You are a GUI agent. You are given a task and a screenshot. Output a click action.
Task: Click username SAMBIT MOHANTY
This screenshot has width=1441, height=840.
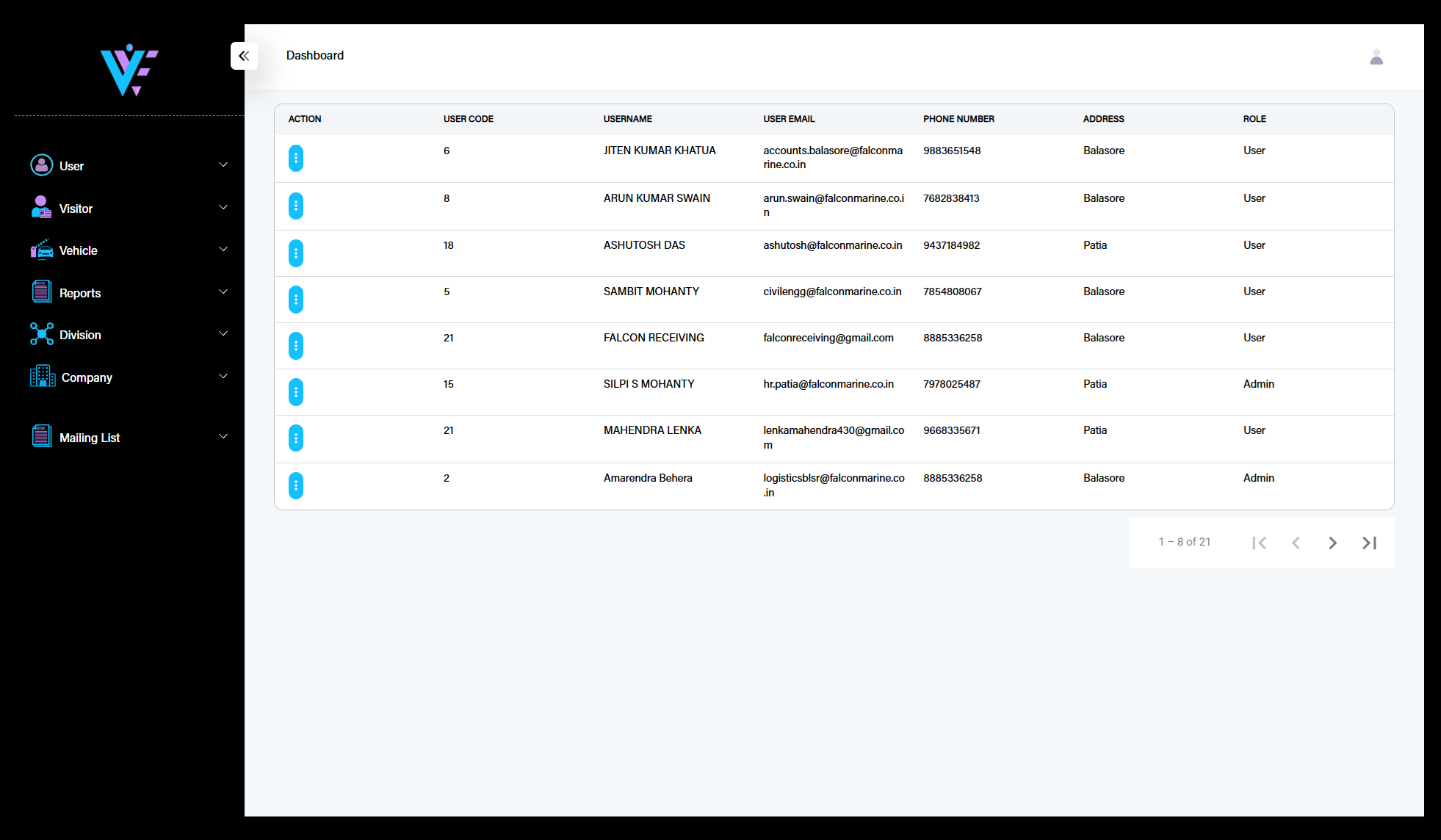coord(651,292)
